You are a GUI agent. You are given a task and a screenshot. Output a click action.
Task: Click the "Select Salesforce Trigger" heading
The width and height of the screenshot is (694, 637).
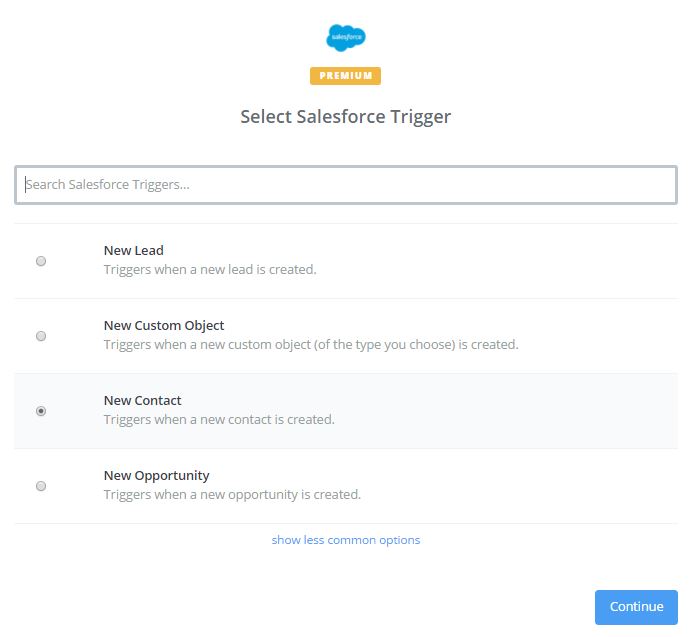tap(346, 117)
